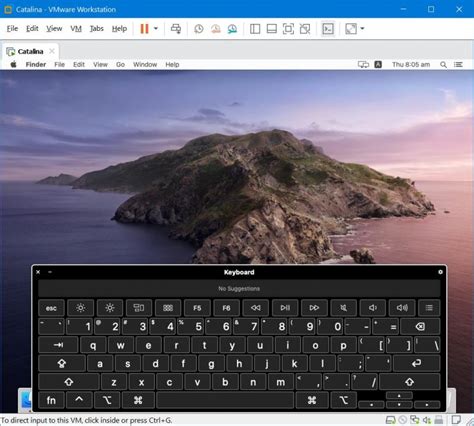474x426 pixels.
Task: Open the power options dropdown arrow
Action: coord(156,29)
